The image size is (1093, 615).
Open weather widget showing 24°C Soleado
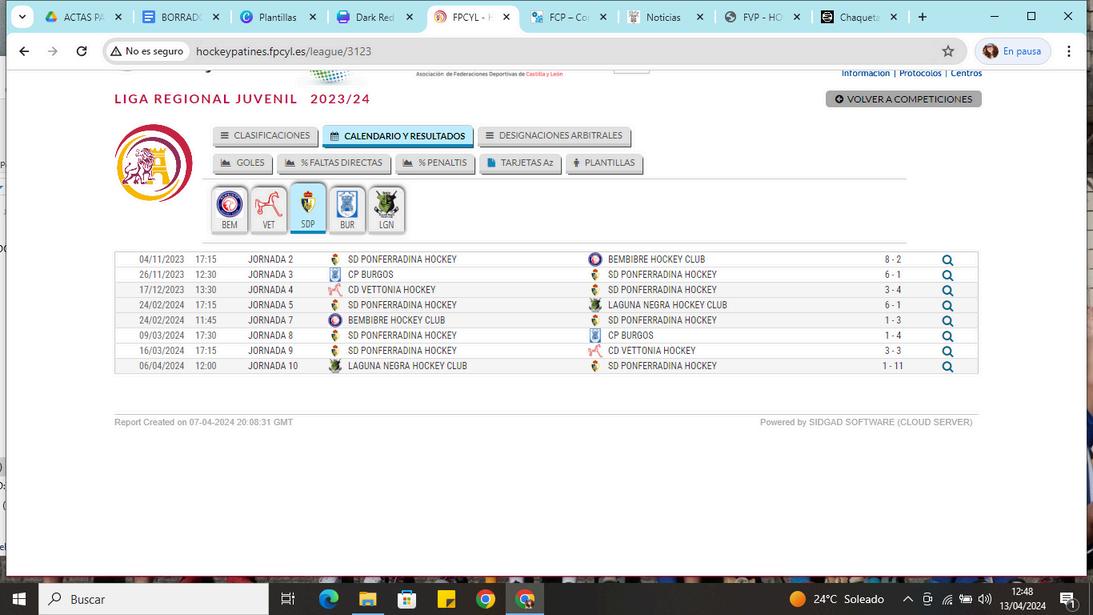tap(836, 599)
